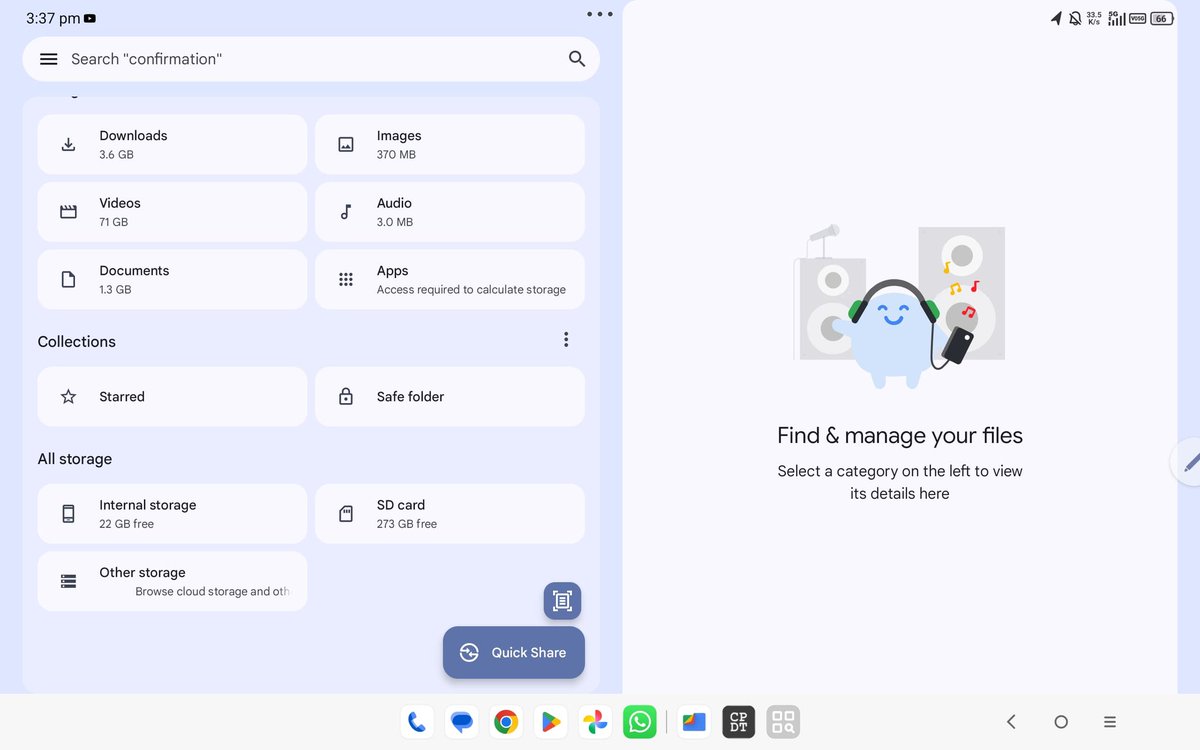Click the Images picture icon
This screenshot has width=1200, height=750.
(346, 145)
